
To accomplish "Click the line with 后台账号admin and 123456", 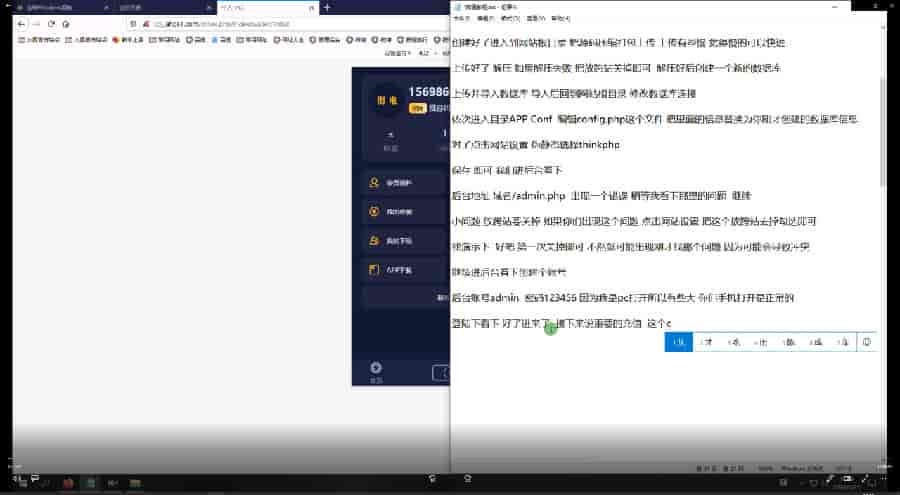I will click(x=623, y=297).
